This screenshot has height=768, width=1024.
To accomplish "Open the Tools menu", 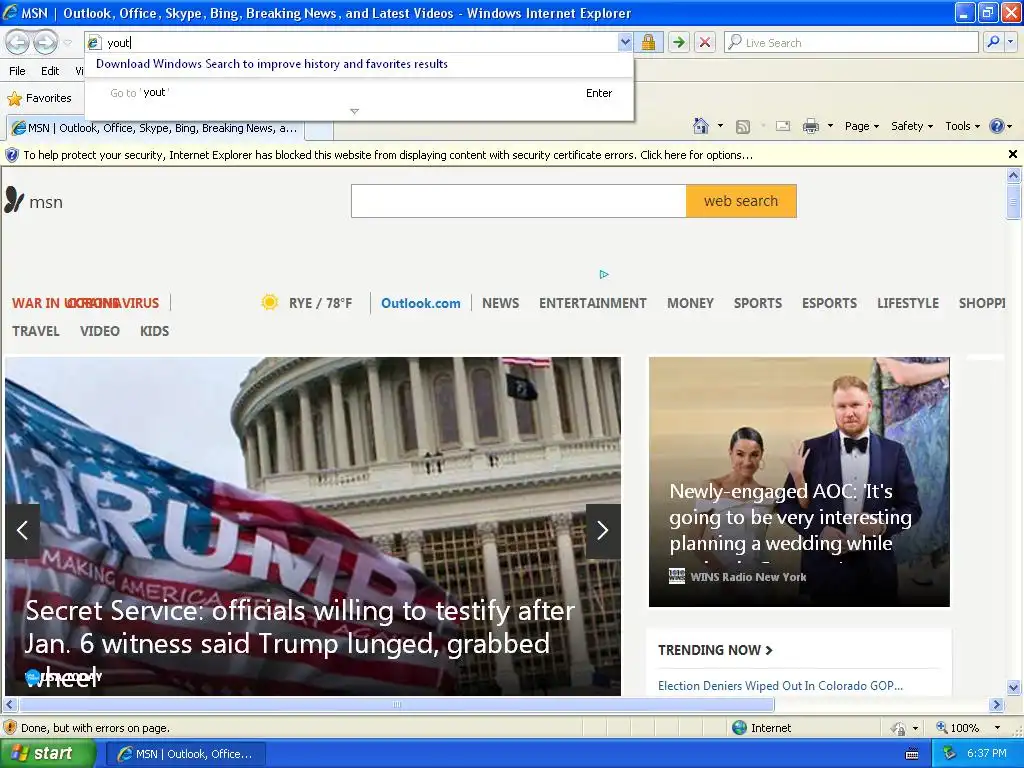I will [962, 126].
